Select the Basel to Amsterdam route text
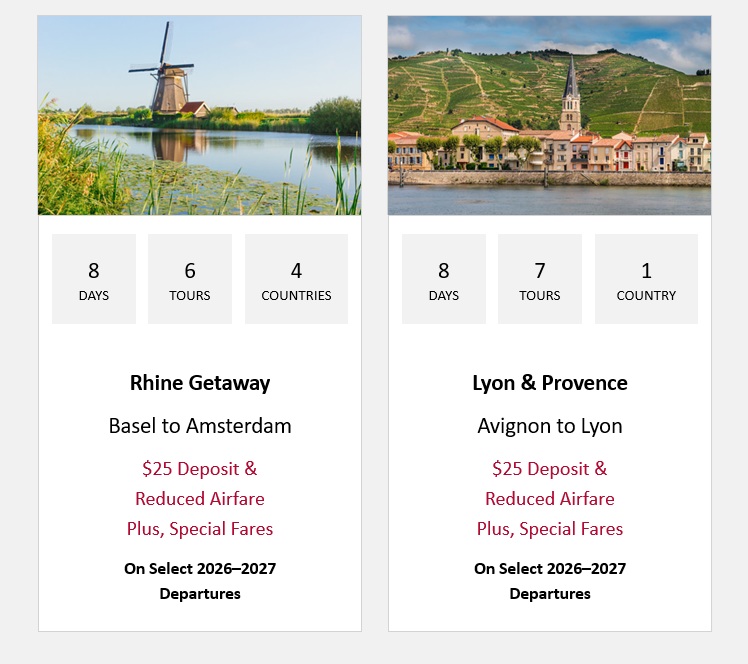Viewport: 748px width, 664px height. coord(200,426)
